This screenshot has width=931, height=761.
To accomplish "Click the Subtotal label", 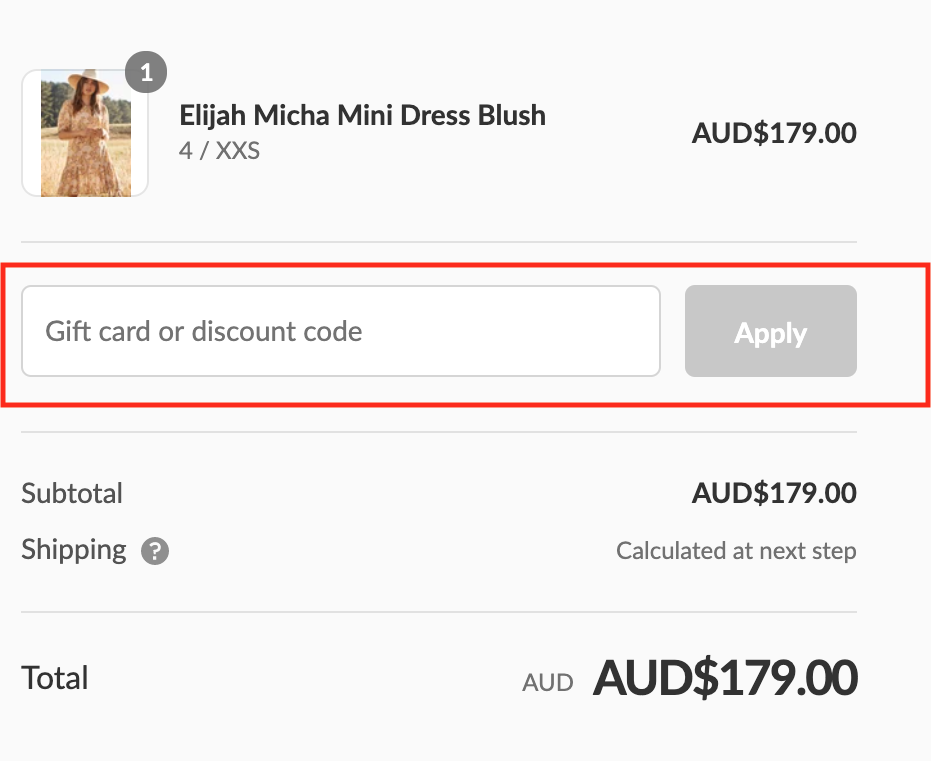I will click(x=72, y=493).
